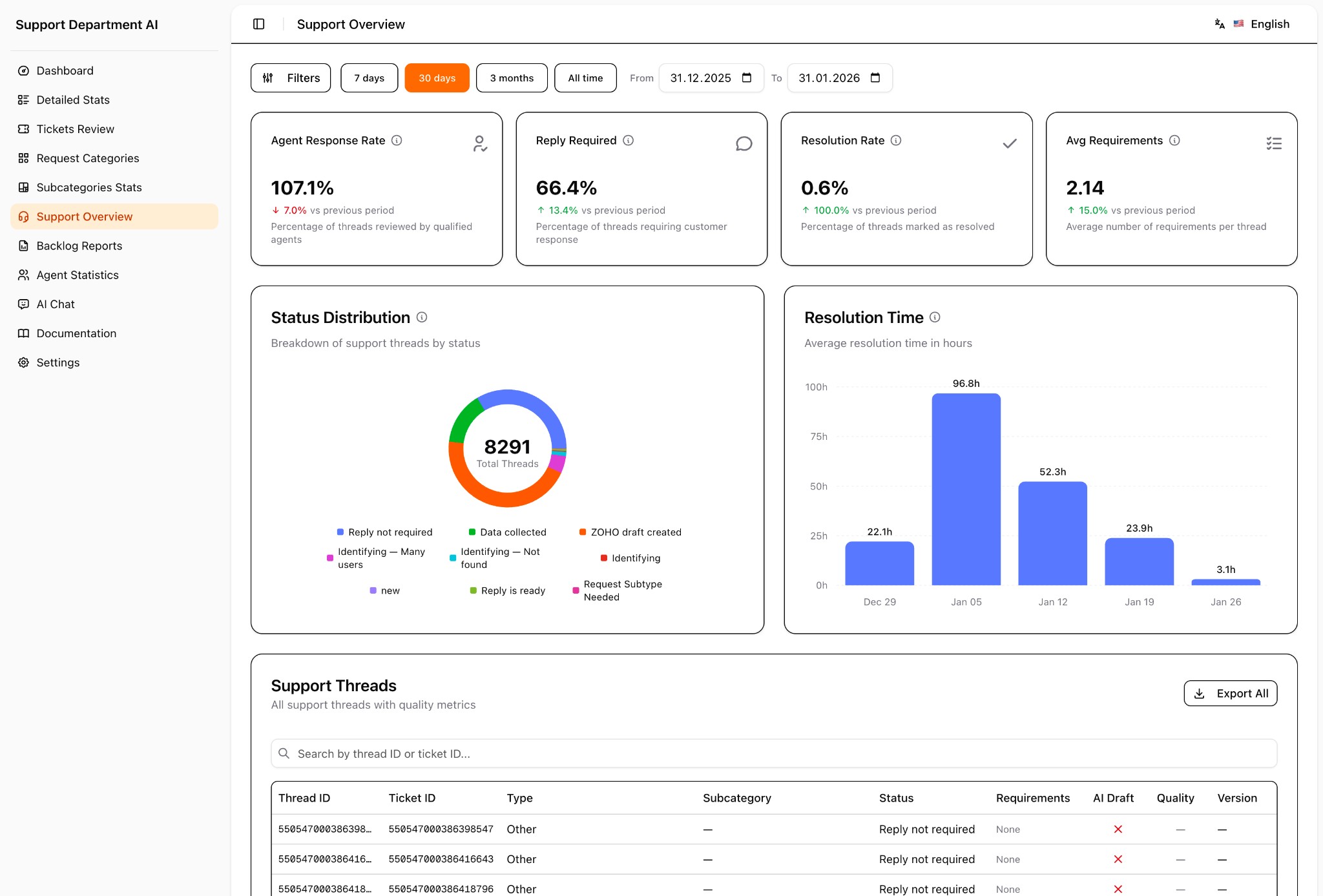Image resolution: width=1323 pixels, height=896 pixels.
Task: Go to Subcategories Stats in sidebar
Action: coord(89,187)
